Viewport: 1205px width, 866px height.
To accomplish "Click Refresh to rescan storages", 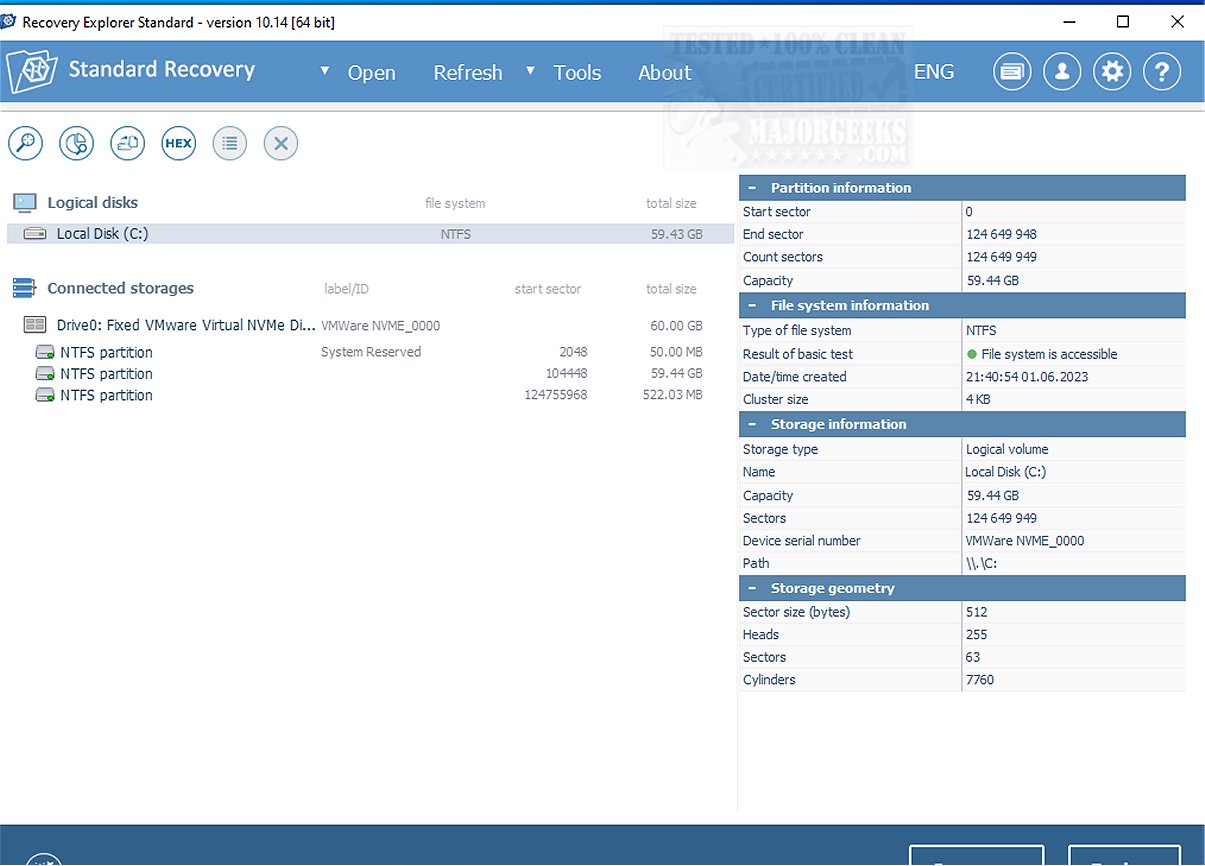I will (x=467, y=71).
